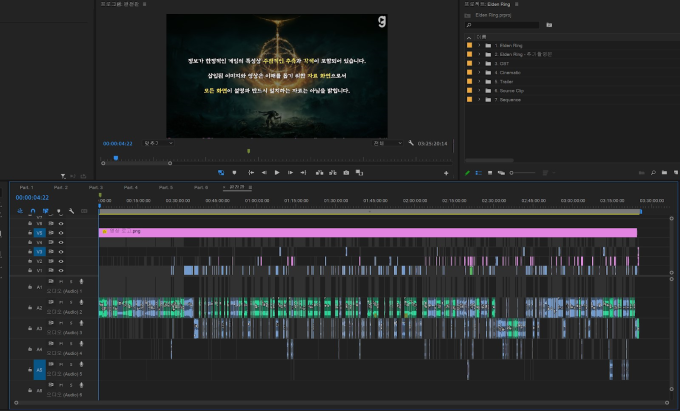The height and width of the screenshot is (411, 680).
Task: Create new bin from project panel footer
Action: (x=664, y=173)
